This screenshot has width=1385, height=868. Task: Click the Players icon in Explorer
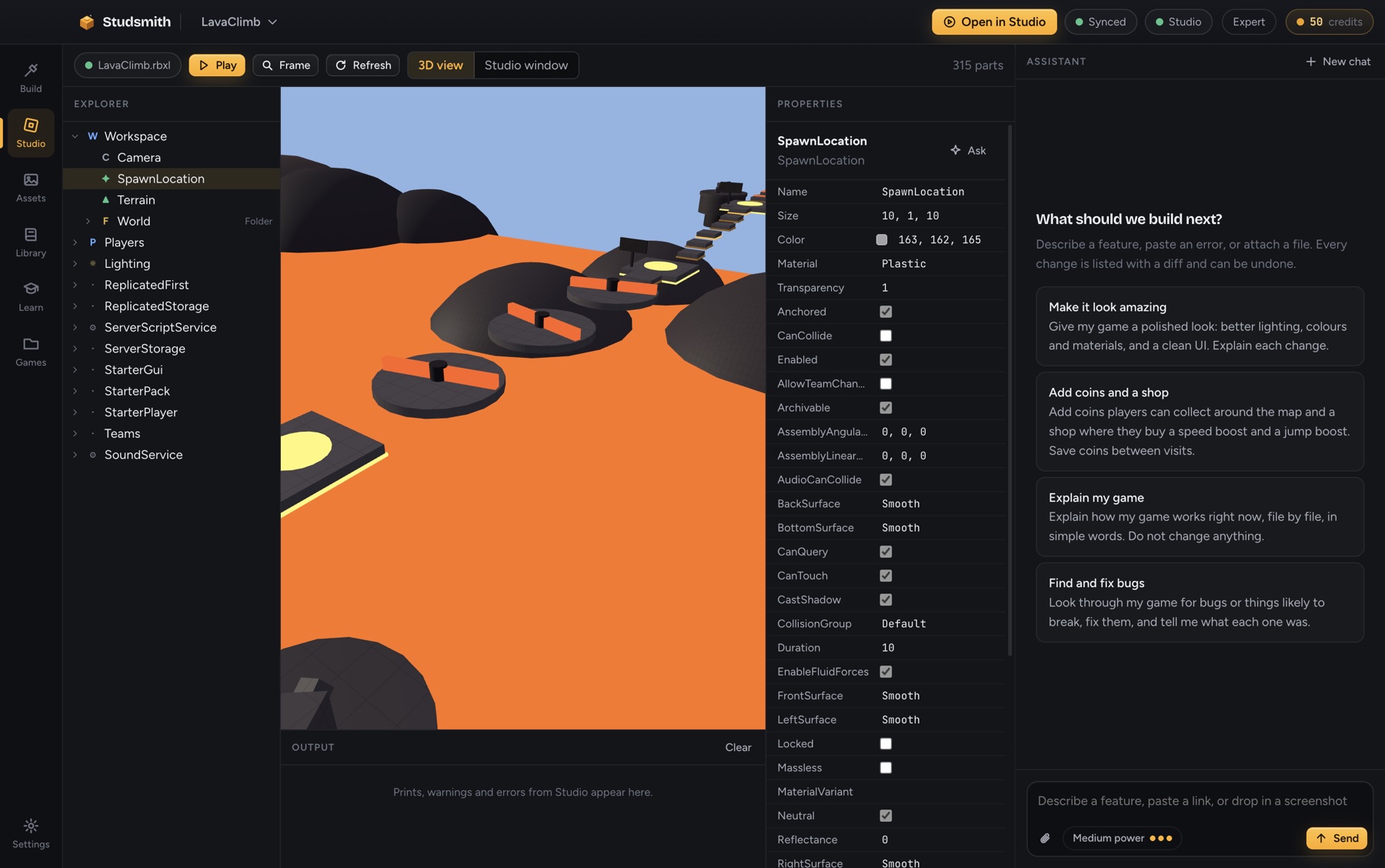click(x=92, y=242)
